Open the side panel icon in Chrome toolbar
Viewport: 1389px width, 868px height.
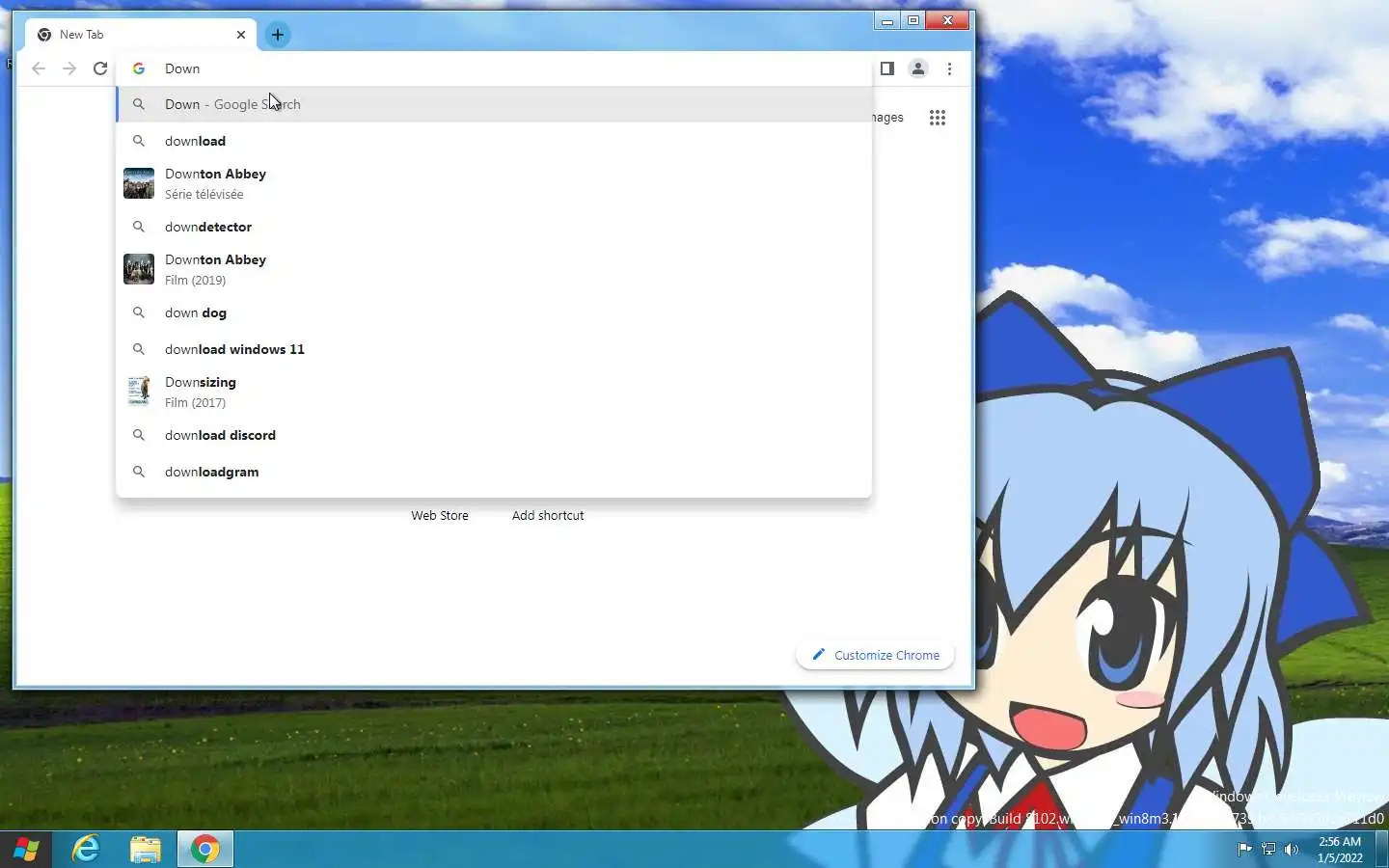click(x=887, y=68)
